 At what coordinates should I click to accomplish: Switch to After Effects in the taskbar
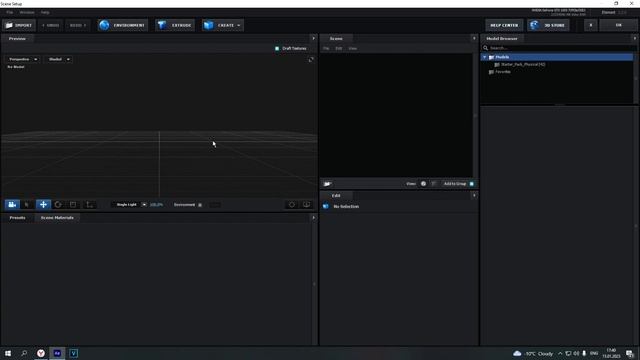pos(57,353)
